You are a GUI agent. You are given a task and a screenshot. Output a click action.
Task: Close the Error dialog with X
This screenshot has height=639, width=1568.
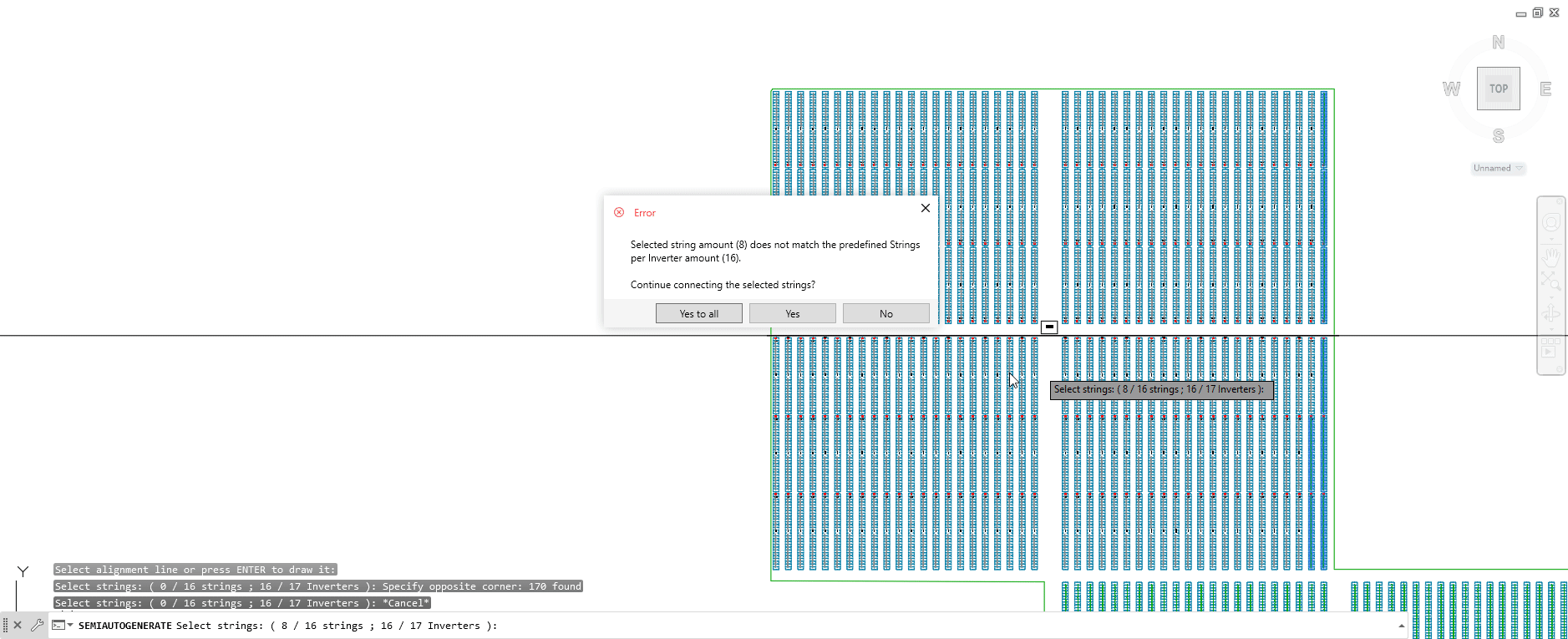tap(925, 208)
